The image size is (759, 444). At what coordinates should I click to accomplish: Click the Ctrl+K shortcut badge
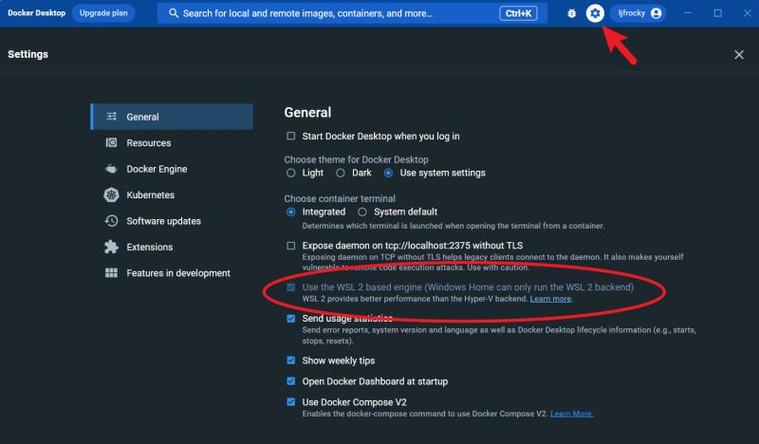tap(518, 14)
